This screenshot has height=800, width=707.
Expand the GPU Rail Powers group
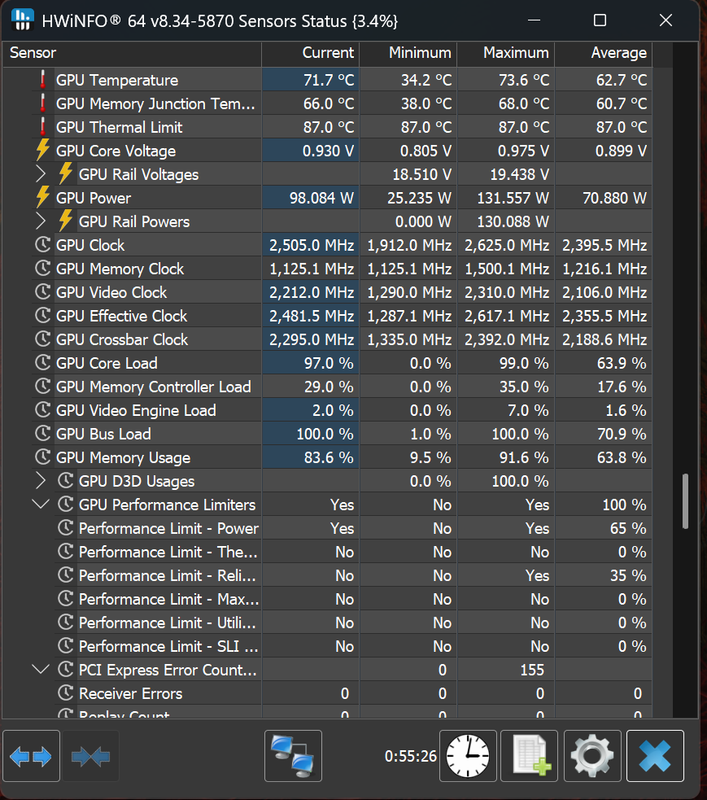[41, 221]
